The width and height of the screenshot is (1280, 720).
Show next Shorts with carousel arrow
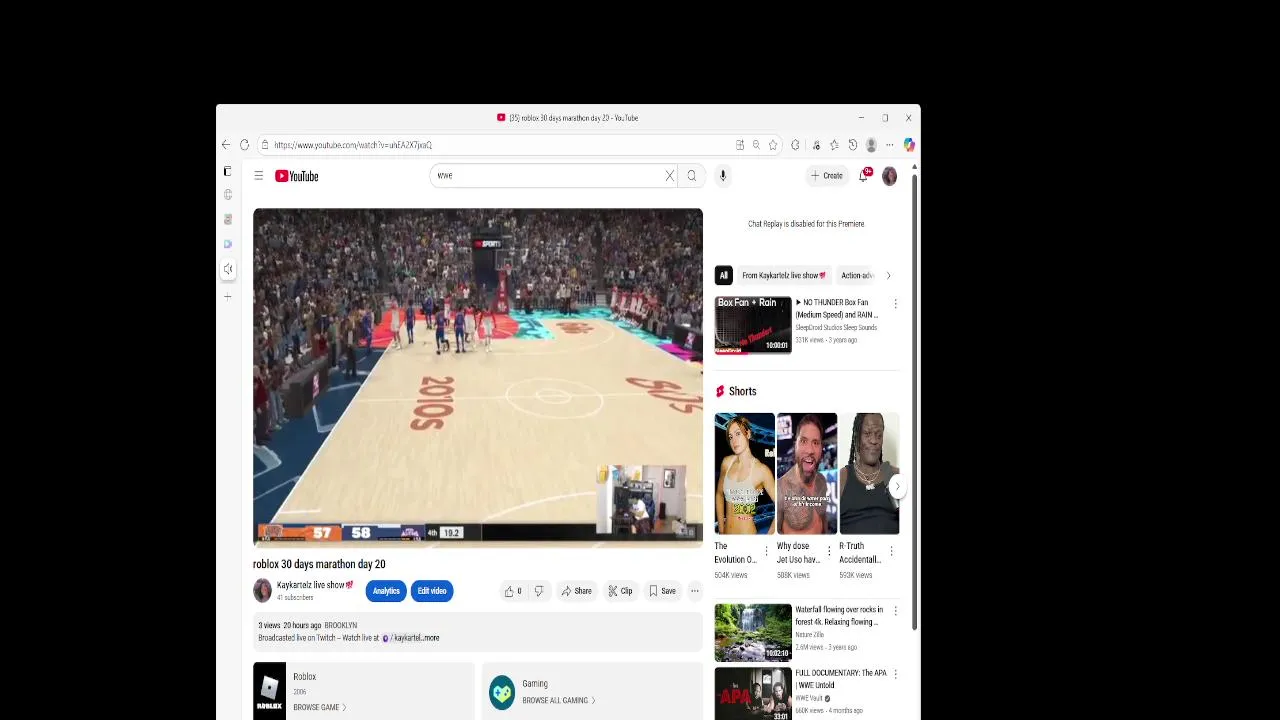tap(897, 487)
